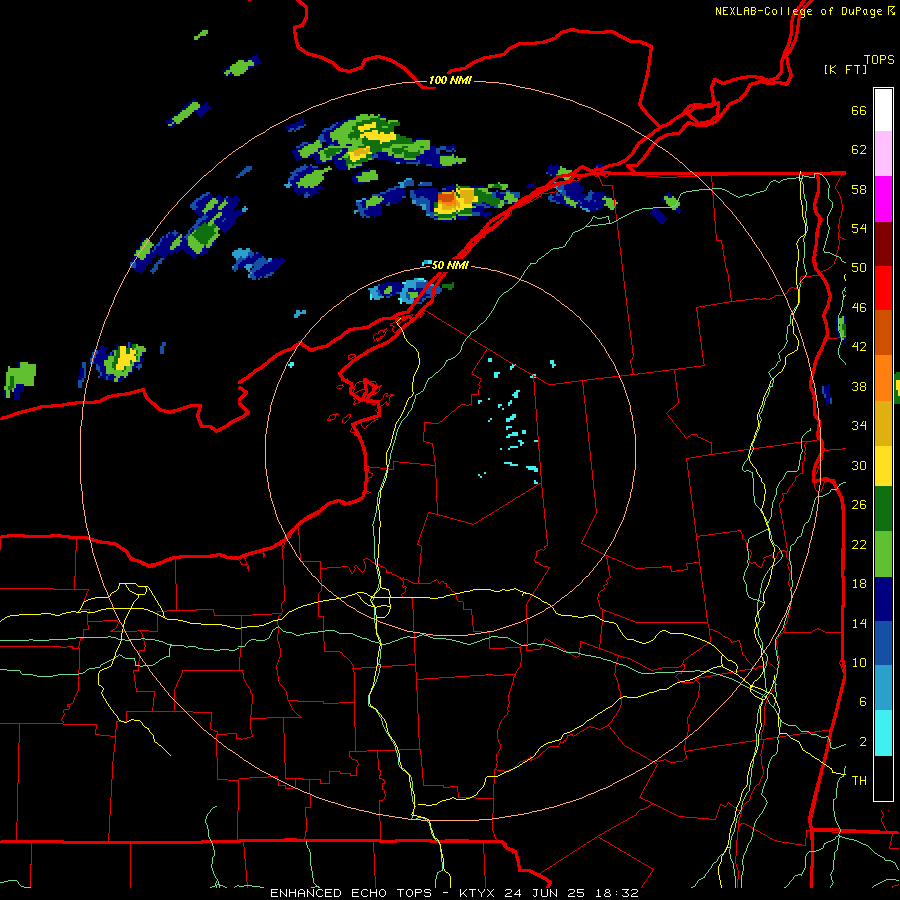Click the '22' legend value

(x=859, y=544)
